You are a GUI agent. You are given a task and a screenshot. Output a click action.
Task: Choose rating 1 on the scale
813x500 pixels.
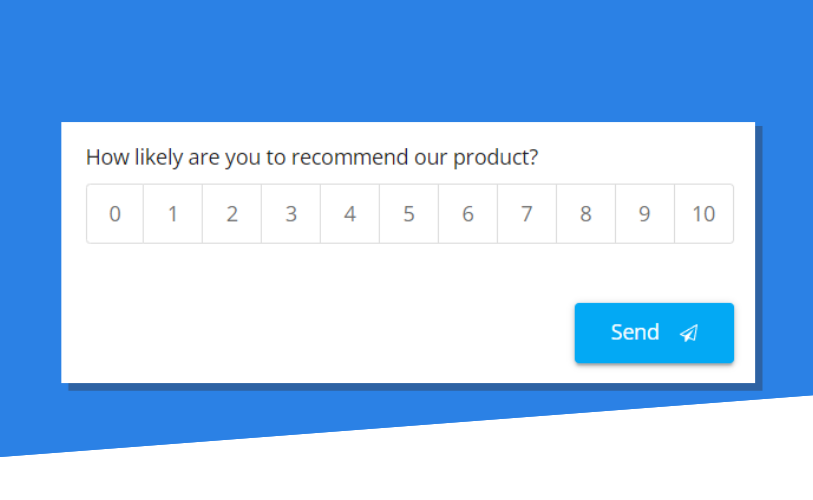(x=173, y=214)
